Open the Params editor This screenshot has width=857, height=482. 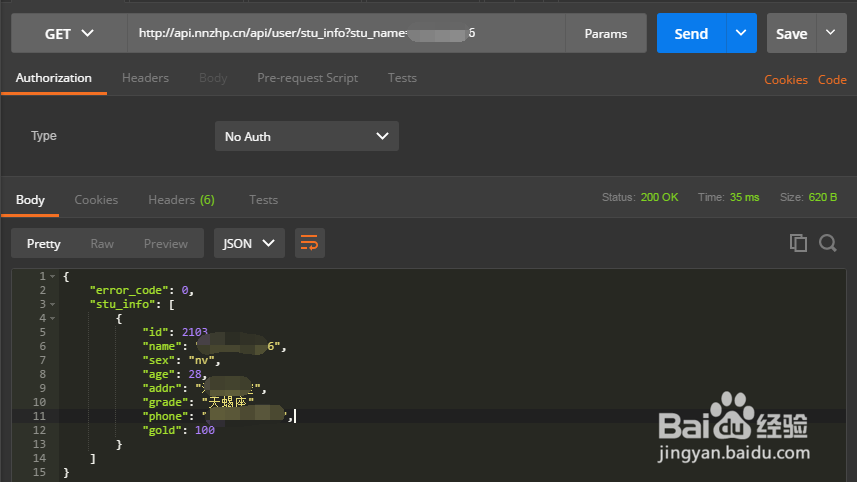point(606,33)
